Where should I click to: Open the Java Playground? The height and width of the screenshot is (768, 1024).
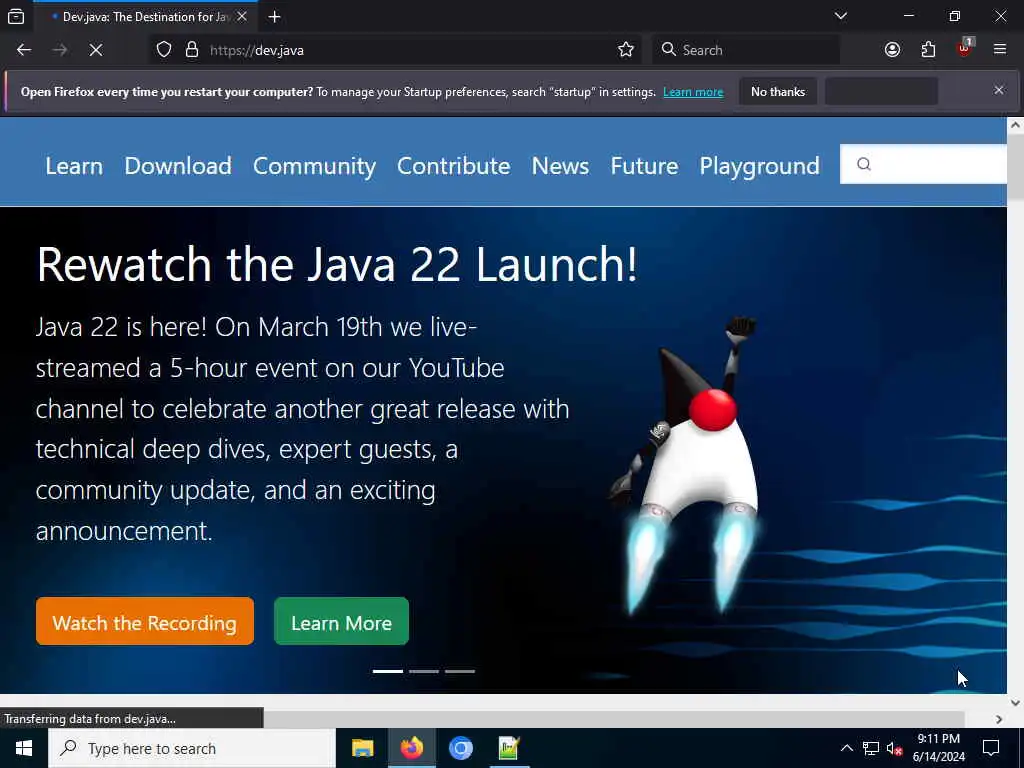pos(759,166)
